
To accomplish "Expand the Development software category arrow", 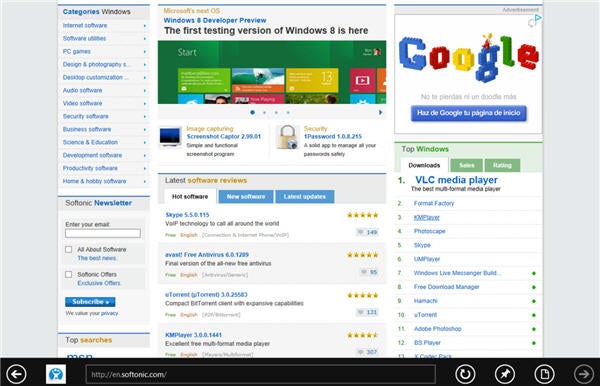I will pos(145,155).
